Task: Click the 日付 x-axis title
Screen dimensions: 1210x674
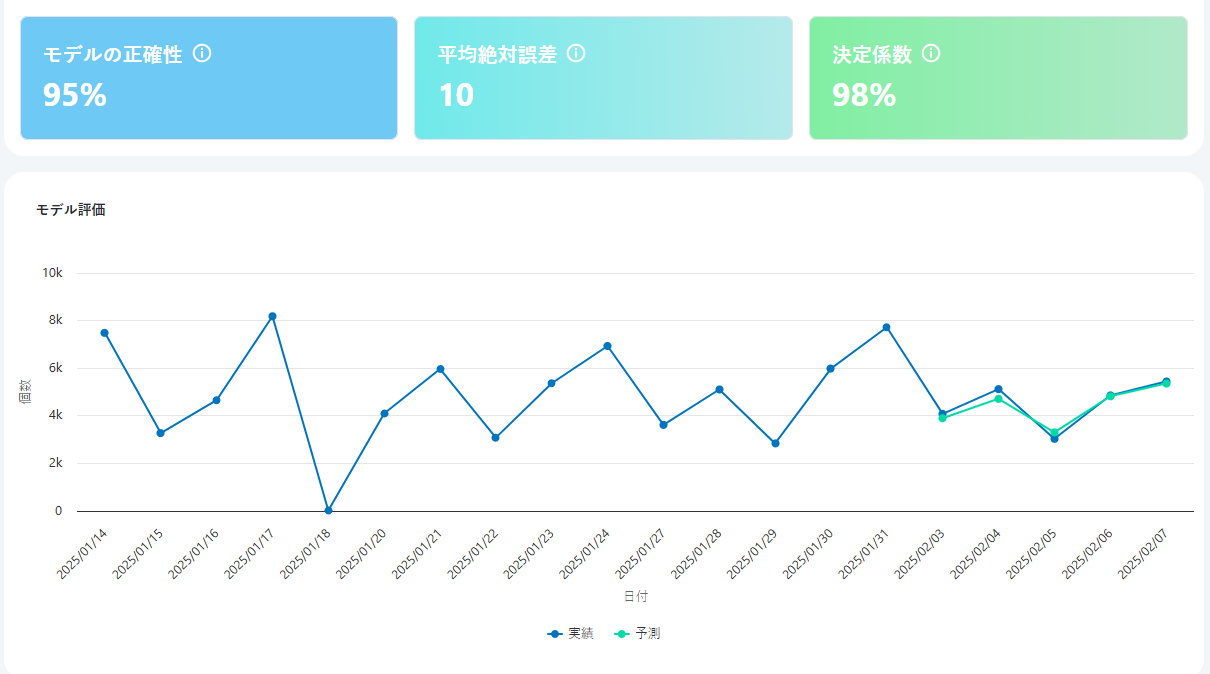Action: [635, 596]
